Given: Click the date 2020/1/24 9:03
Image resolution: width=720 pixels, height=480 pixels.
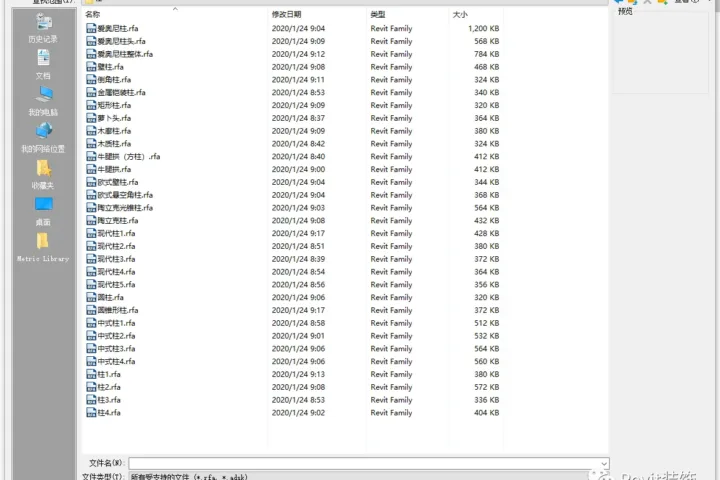Looking at the screenshot, I should point(298,208).
